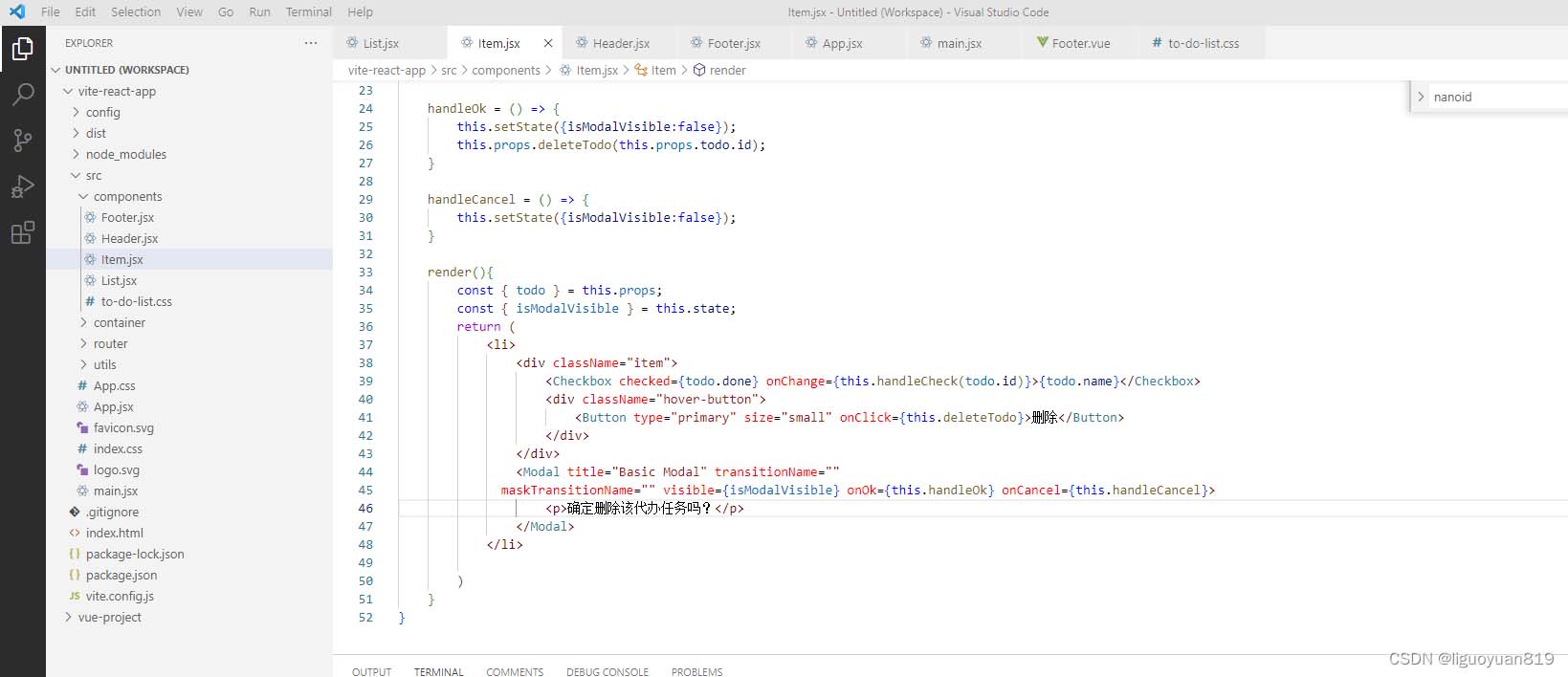Switch to the Footer.vue tab
1568x677 pixels.
point(1080,43)
